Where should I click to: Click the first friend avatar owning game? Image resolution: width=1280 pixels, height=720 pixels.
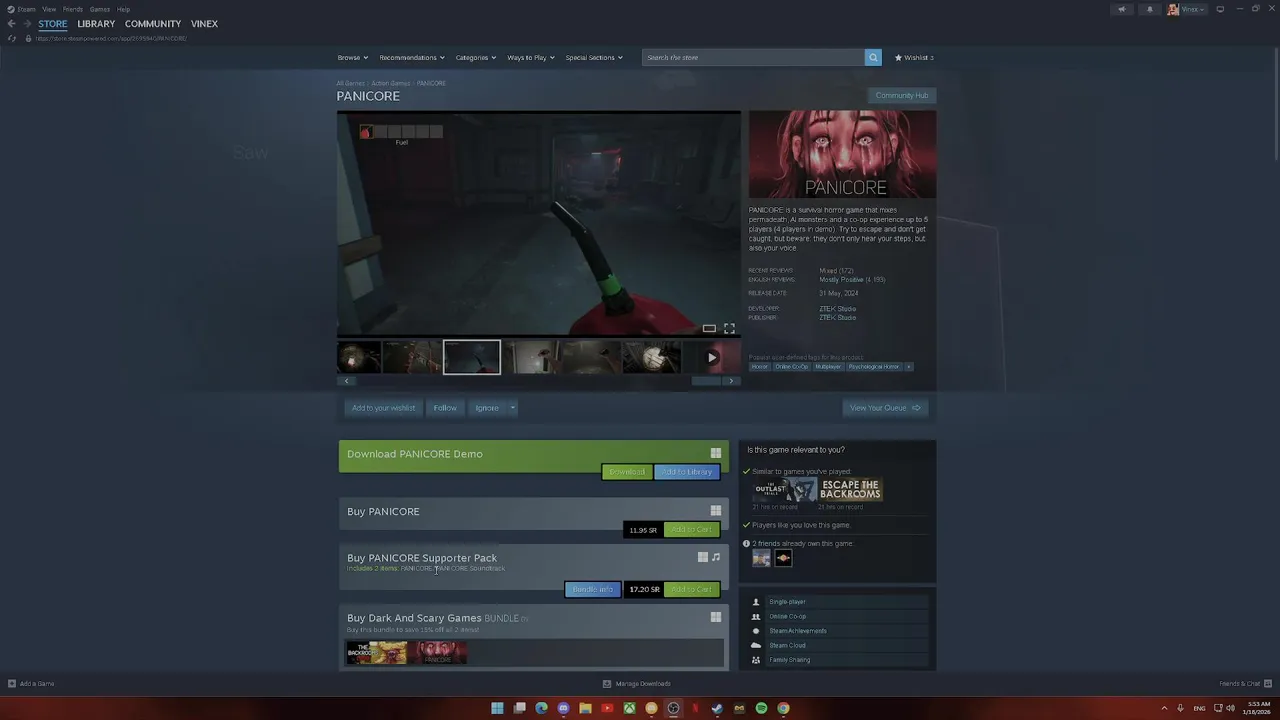(x=762, y=559)
